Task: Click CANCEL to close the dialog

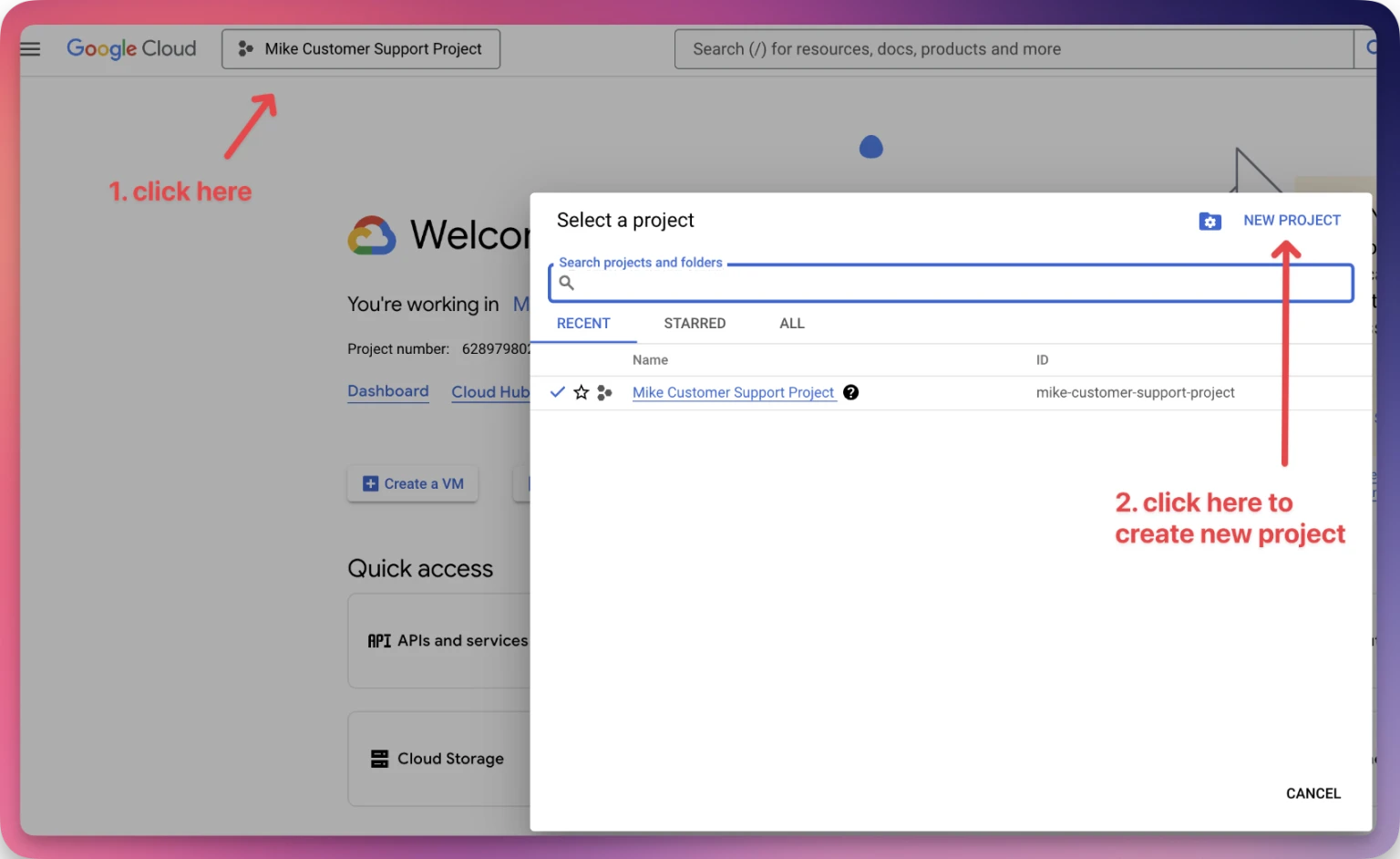Action: click(1312, 793)
